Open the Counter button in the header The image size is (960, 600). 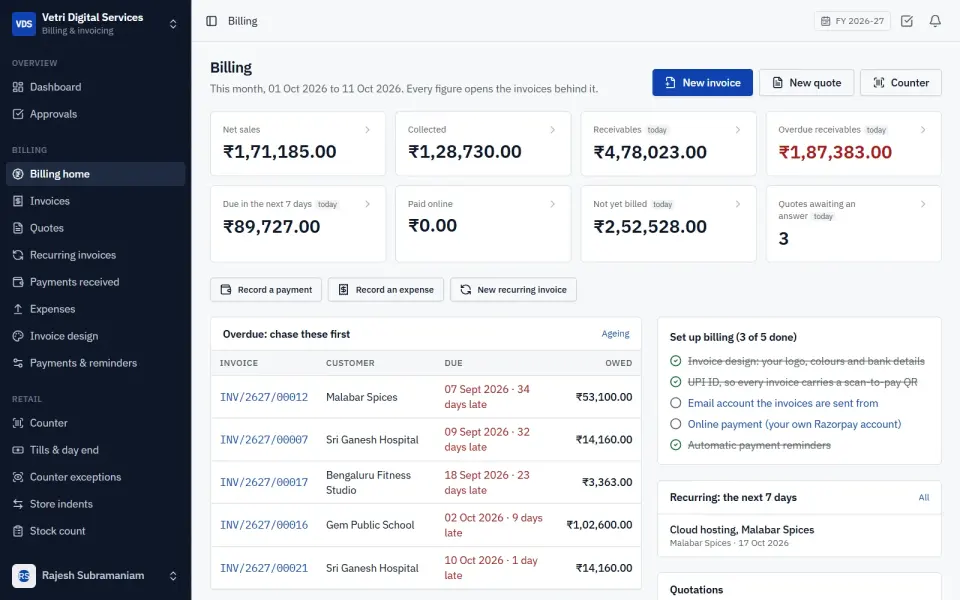[901, 83]
